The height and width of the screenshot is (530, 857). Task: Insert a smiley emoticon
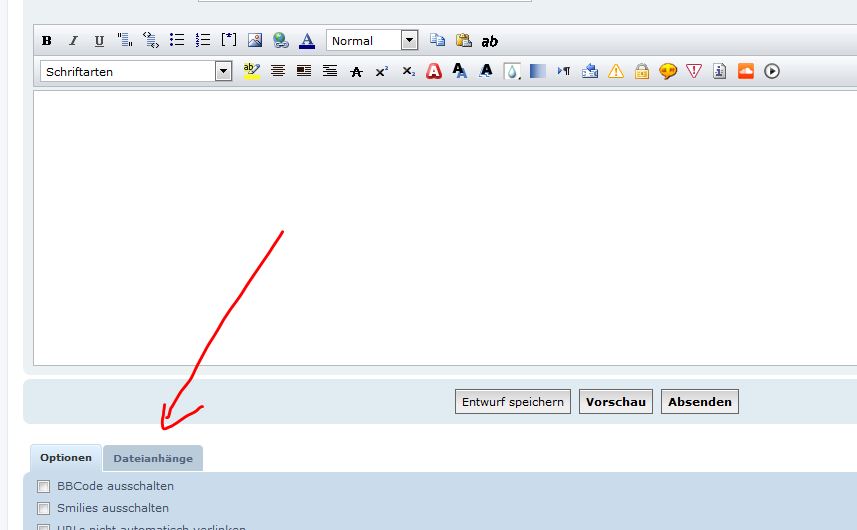pos(668,71)
